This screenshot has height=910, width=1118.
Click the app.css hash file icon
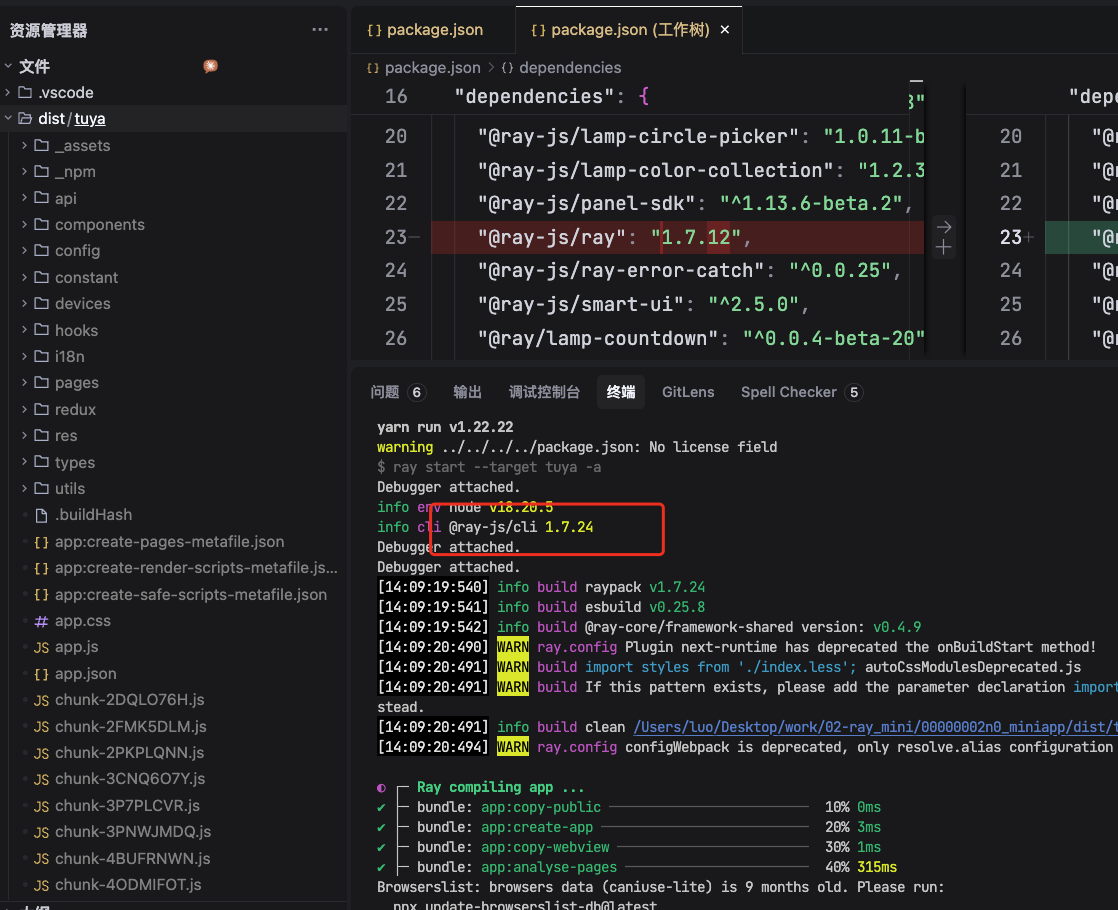point(41,621)
